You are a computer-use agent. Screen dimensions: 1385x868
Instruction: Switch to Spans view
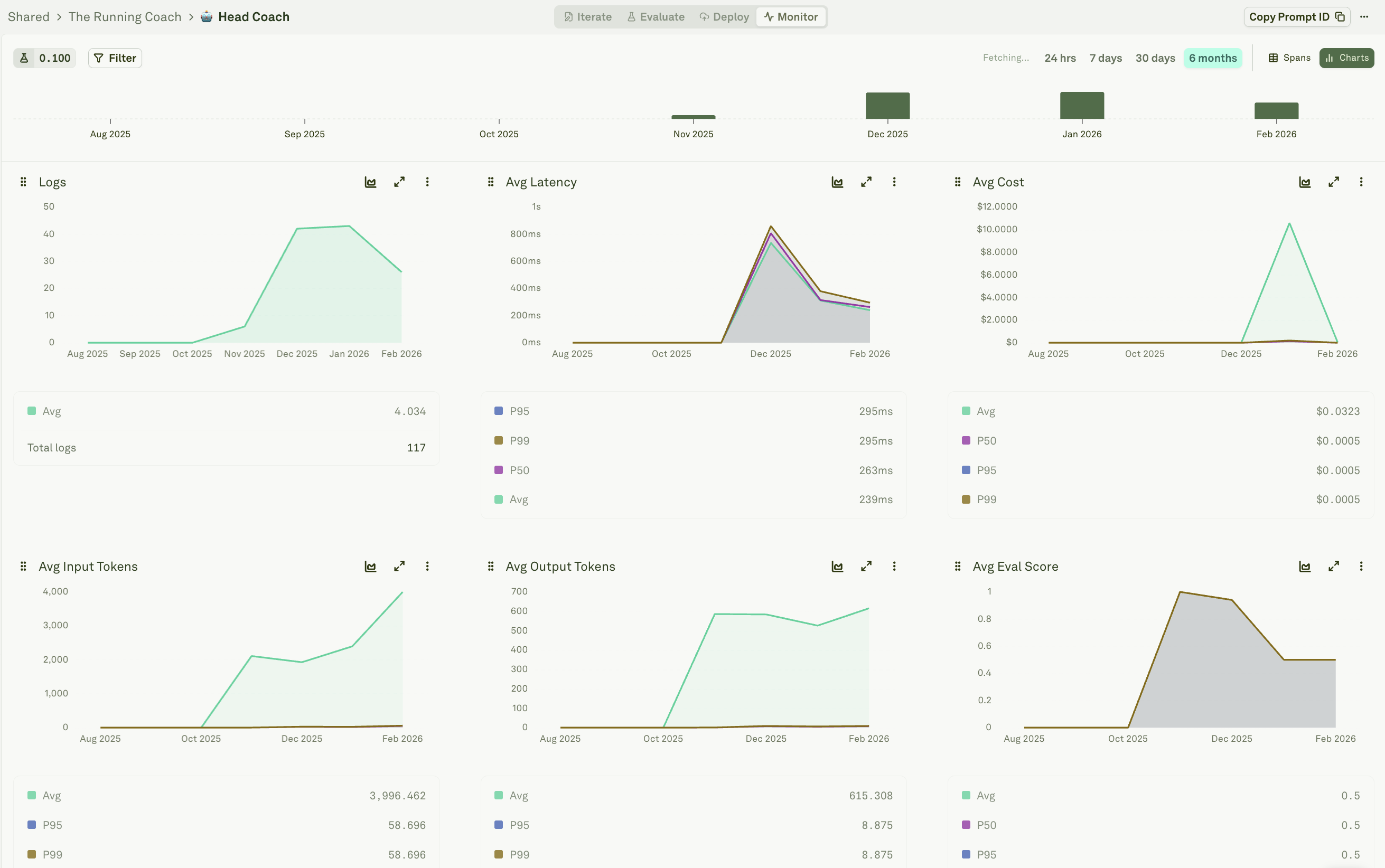1289,58
